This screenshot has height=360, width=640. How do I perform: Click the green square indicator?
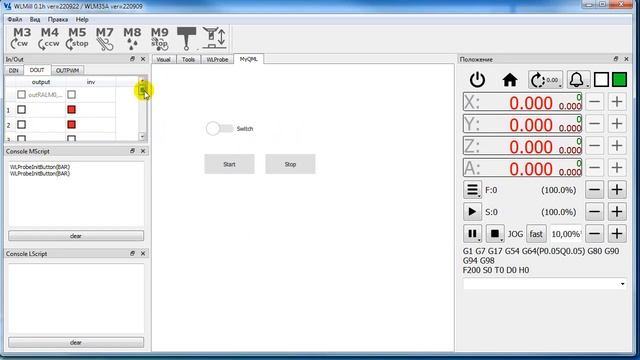click(x=619, y=80)
